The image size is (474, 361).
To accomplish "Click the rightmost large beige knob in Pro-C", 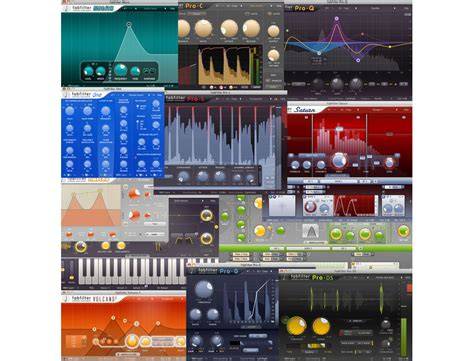I will click(x=251, y=28).
